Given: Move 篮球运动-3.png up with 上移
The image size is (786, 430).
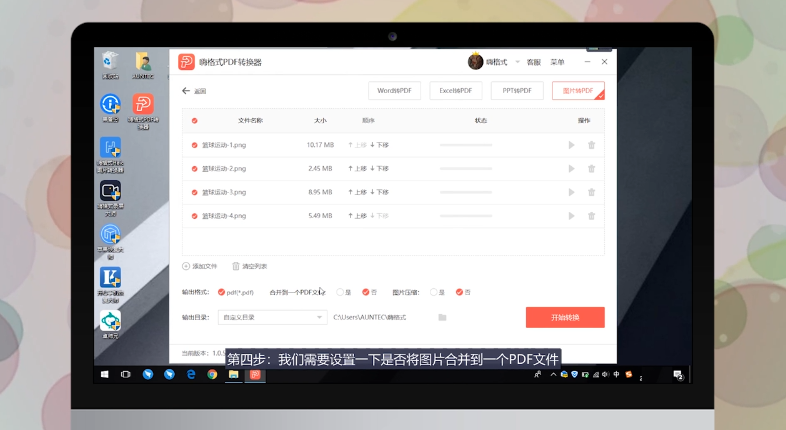Looking at the screenshot, I should (x=357, y=192).
